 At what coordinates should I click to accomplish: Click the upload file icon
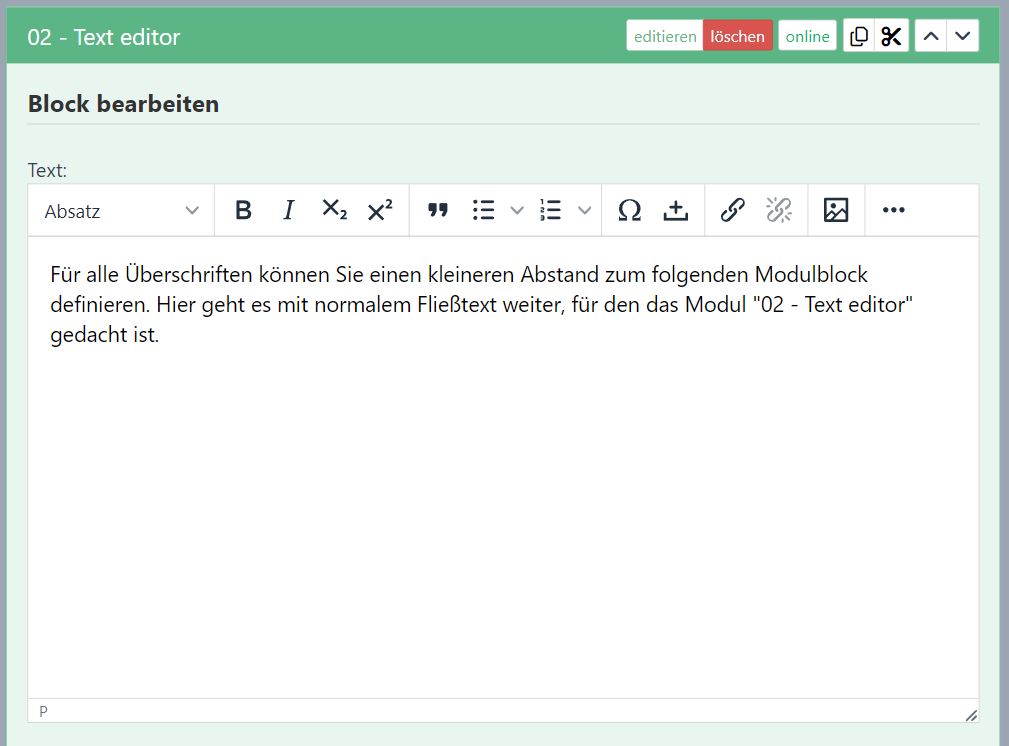(x=676, y=210)
